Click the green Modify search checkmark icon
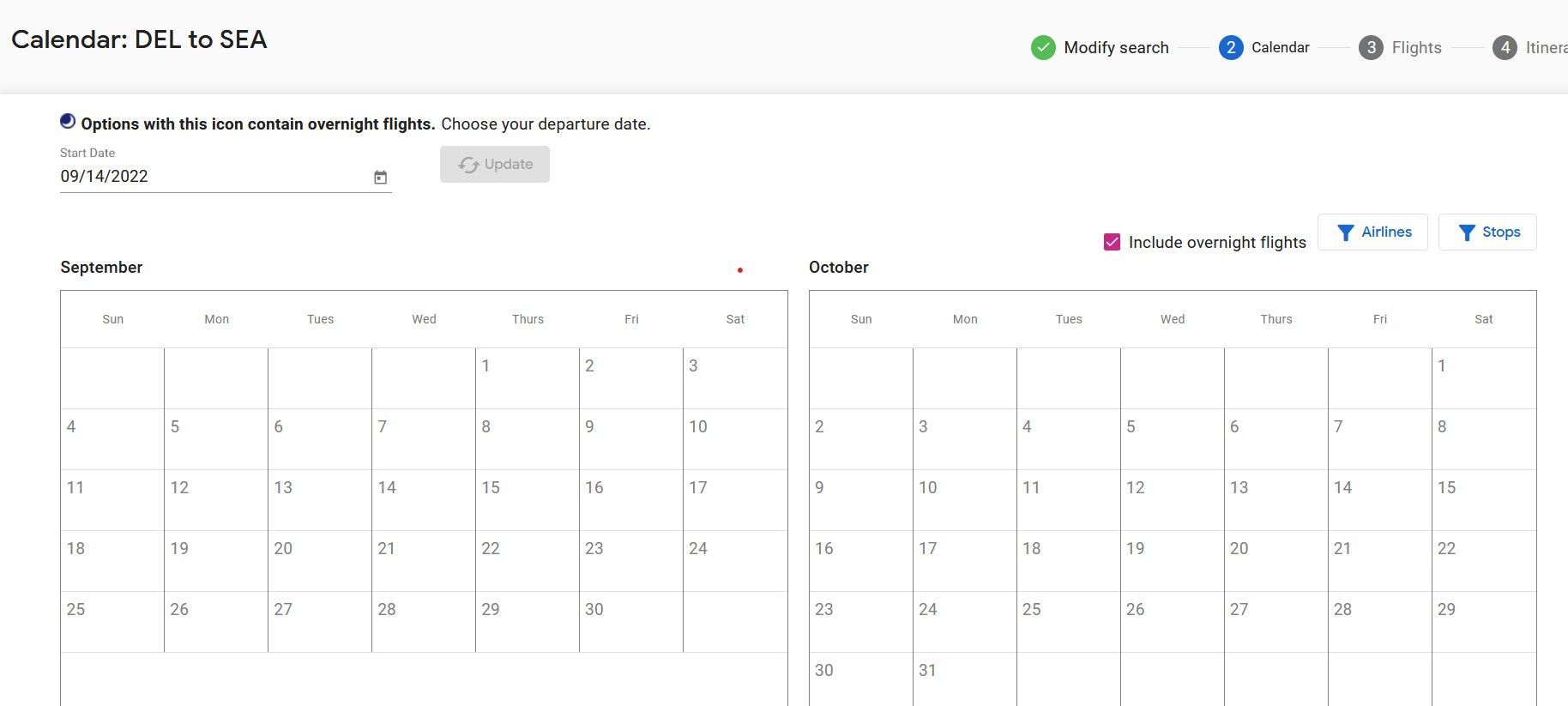The height and width of the screenshot is (706, 1568). coord(1043,48)
